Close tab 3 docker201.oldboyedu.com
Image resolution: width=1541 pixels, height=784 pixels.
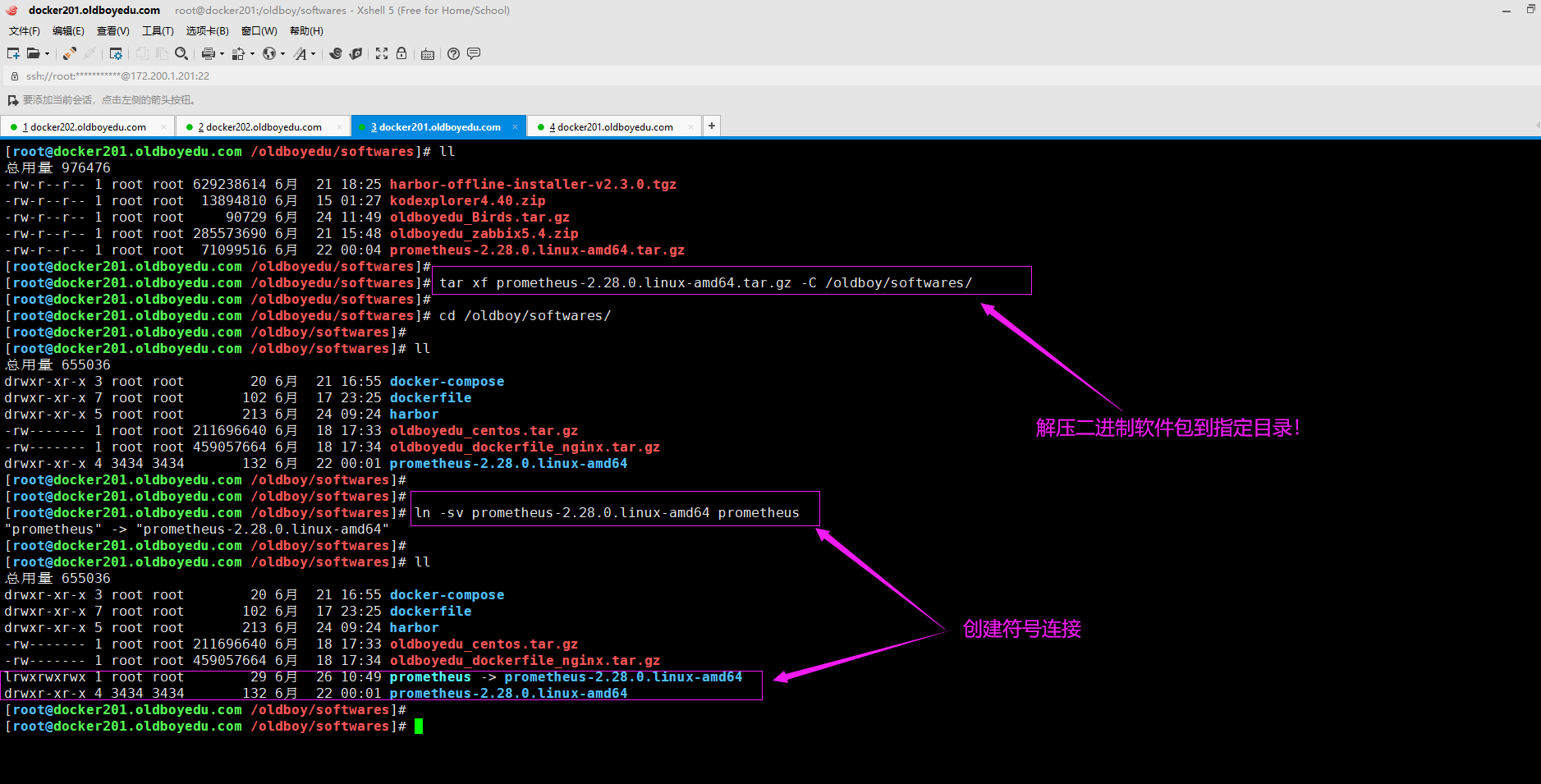click(515, 127)
